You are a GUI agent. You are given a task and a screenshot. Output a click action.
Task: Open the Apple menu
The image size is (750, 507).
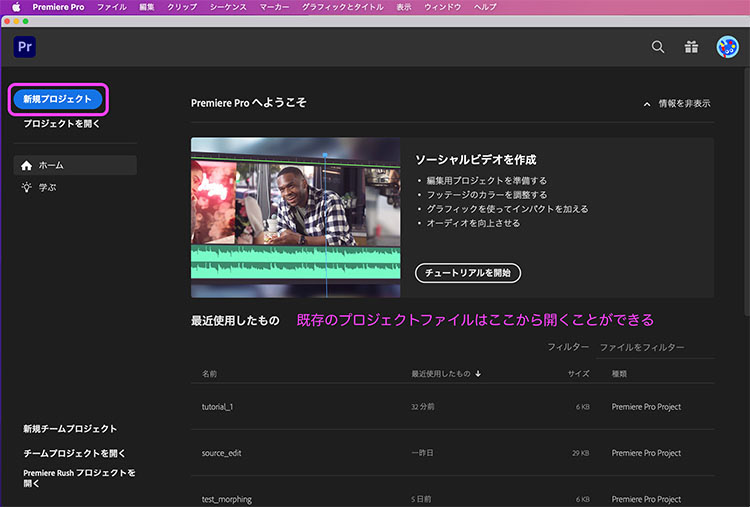16,7
